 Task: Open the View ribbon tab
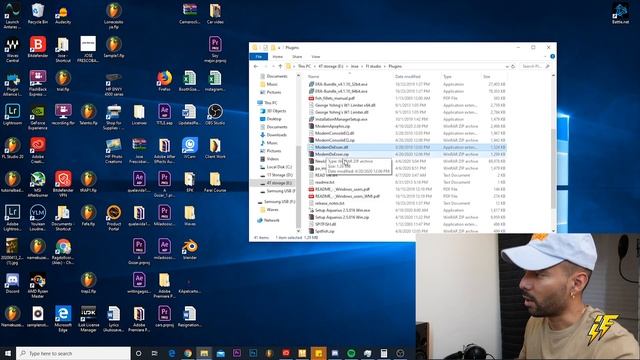(x=316, y=57)
